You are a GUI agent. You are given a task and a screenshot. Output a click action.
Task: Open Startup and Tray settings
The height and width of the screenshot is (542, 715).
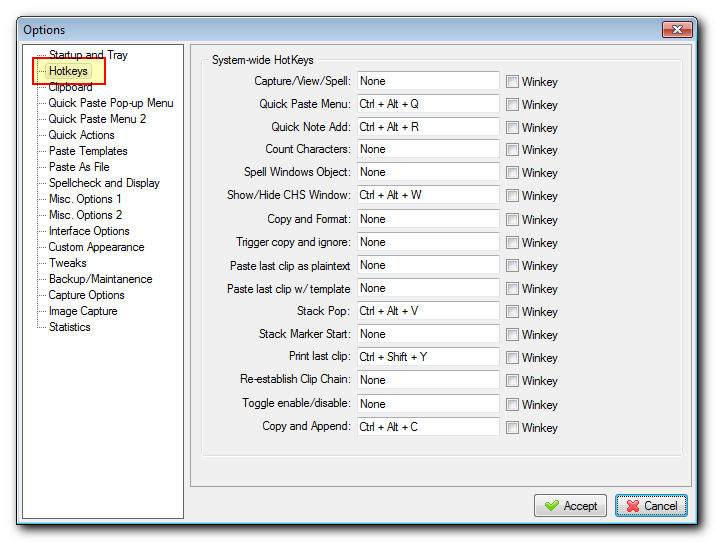88,55
